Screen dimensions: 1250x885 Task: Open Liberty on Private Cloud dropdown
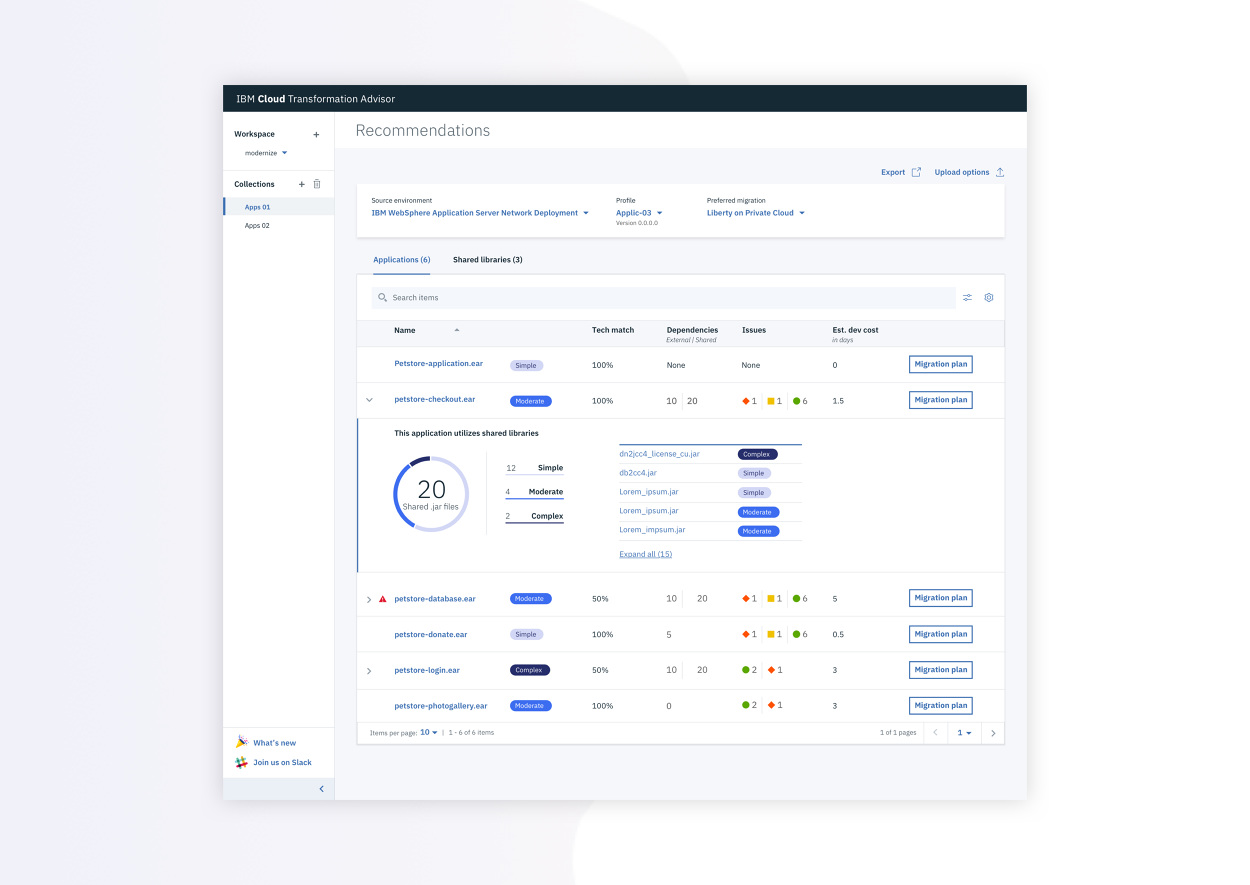pos(756,213)
